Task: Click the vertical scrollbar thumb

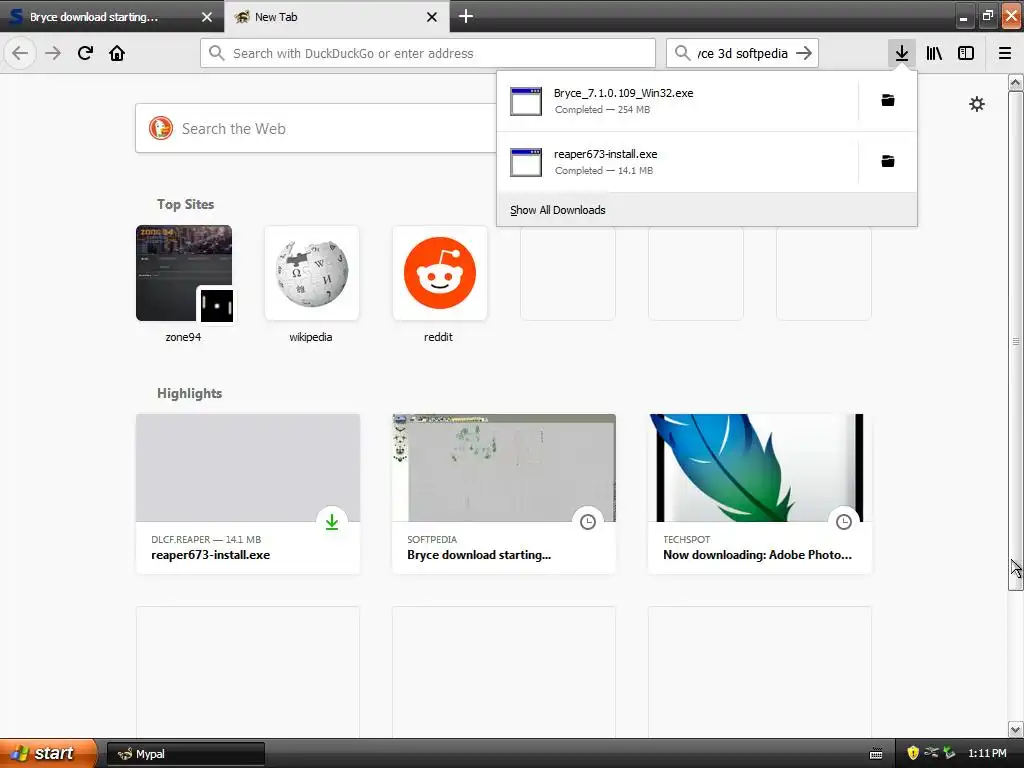Action: (1015, 341)
